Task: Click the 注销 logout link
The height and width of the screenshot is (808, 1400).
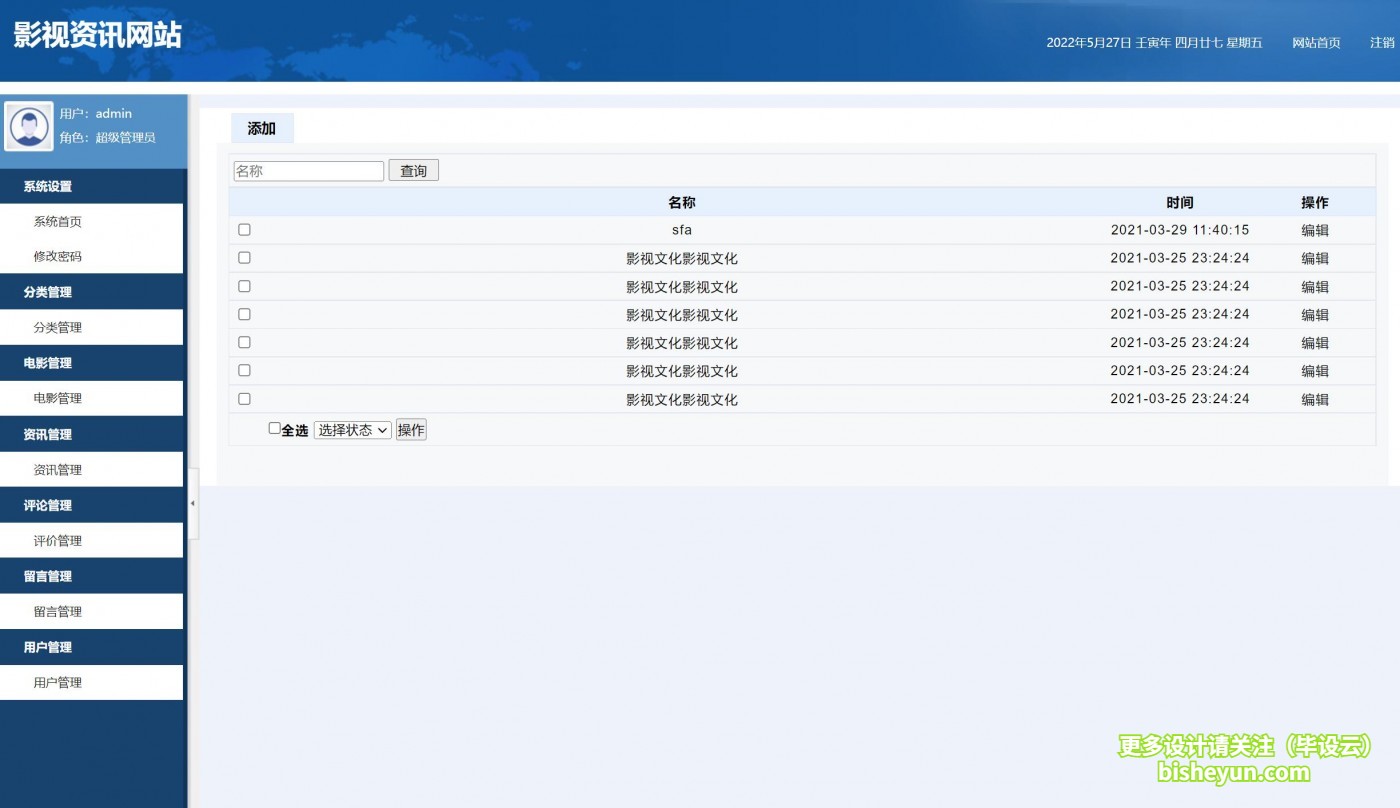Action: [1382, 42]
